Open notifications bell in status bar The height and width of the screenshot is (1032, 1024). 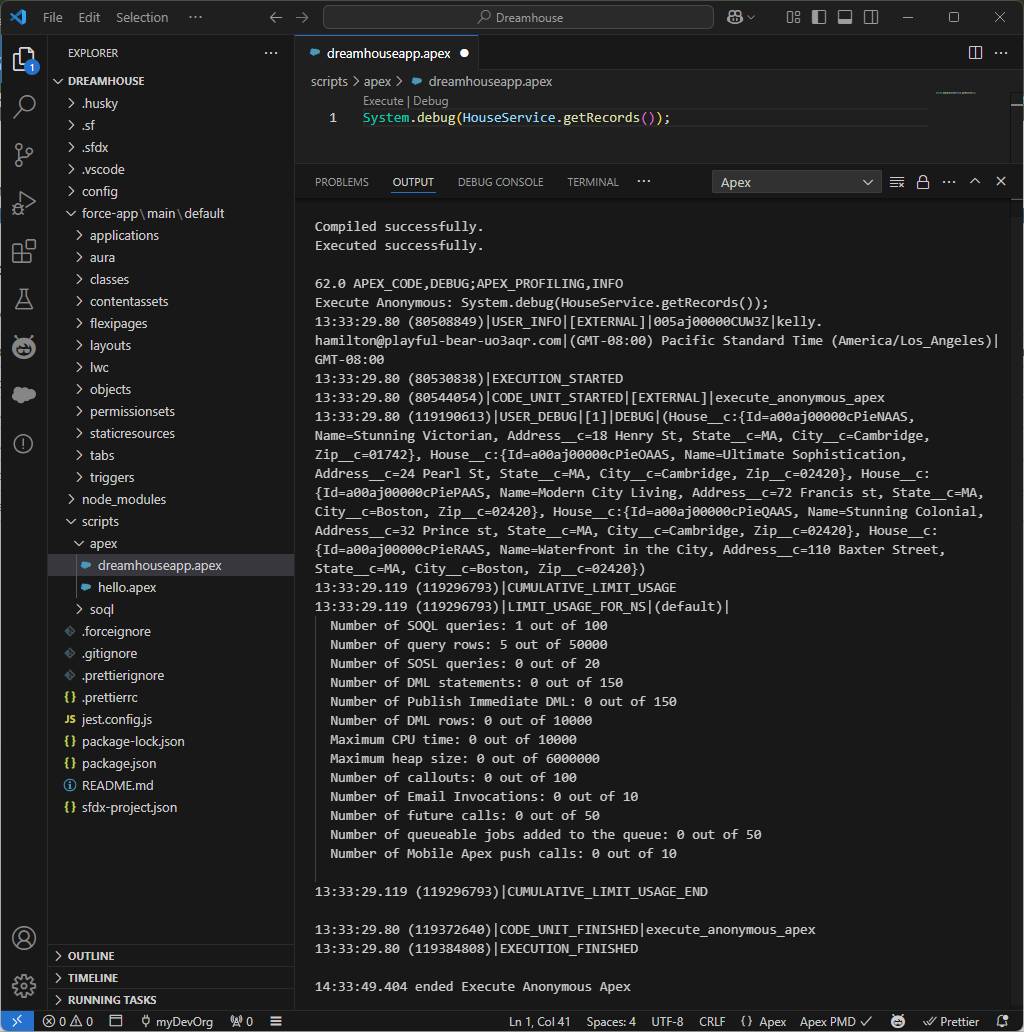point(1002,1021)
